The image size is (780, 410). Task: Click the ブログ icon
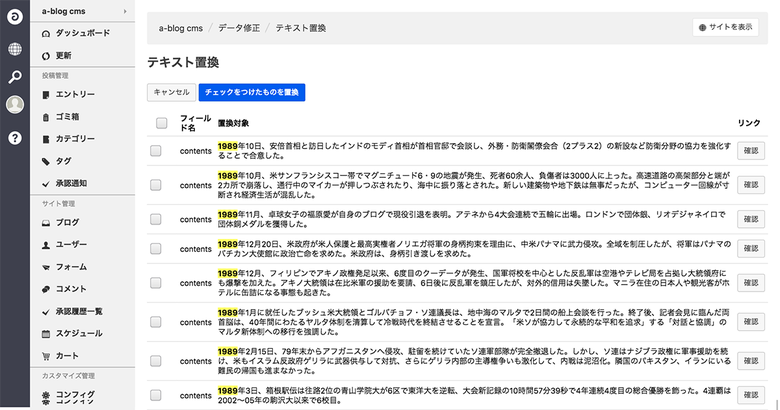[46, 222]
